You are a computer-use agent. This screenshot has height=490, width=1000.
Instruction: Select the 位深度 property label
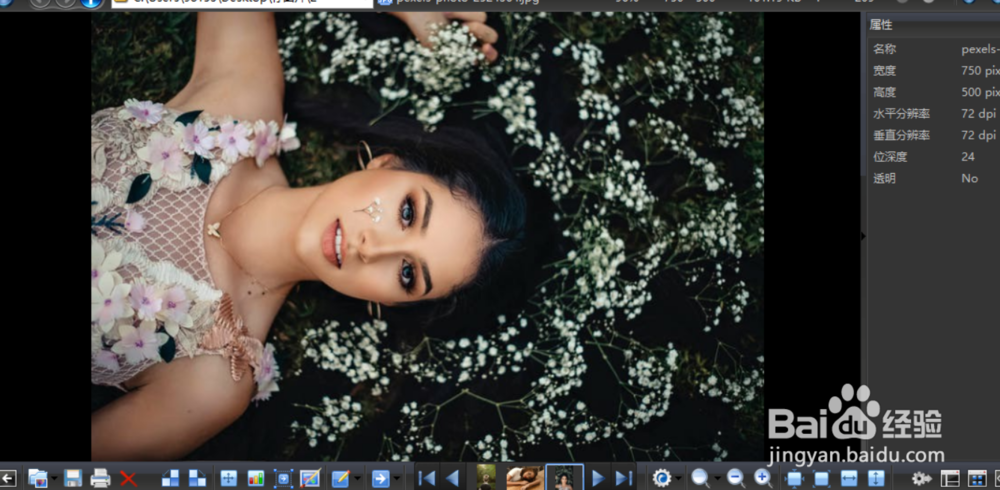point(890,157)
